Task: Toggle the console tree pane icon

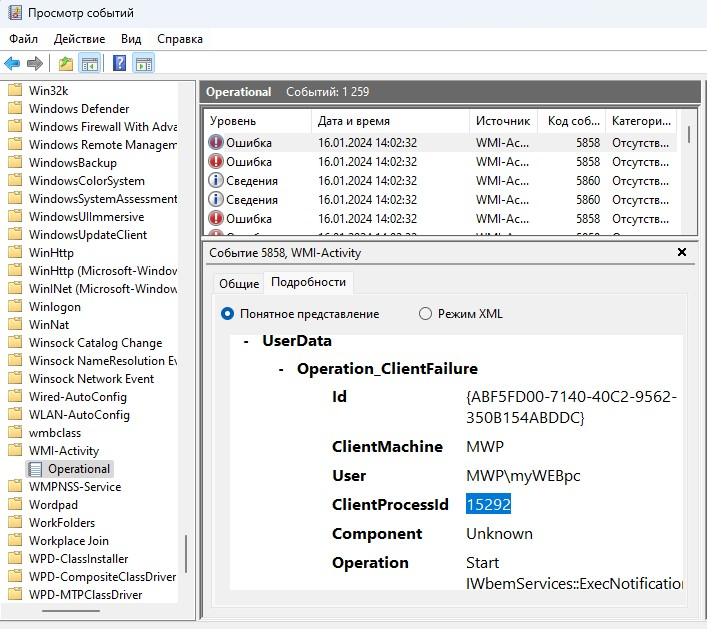Action: pos(89,64)
